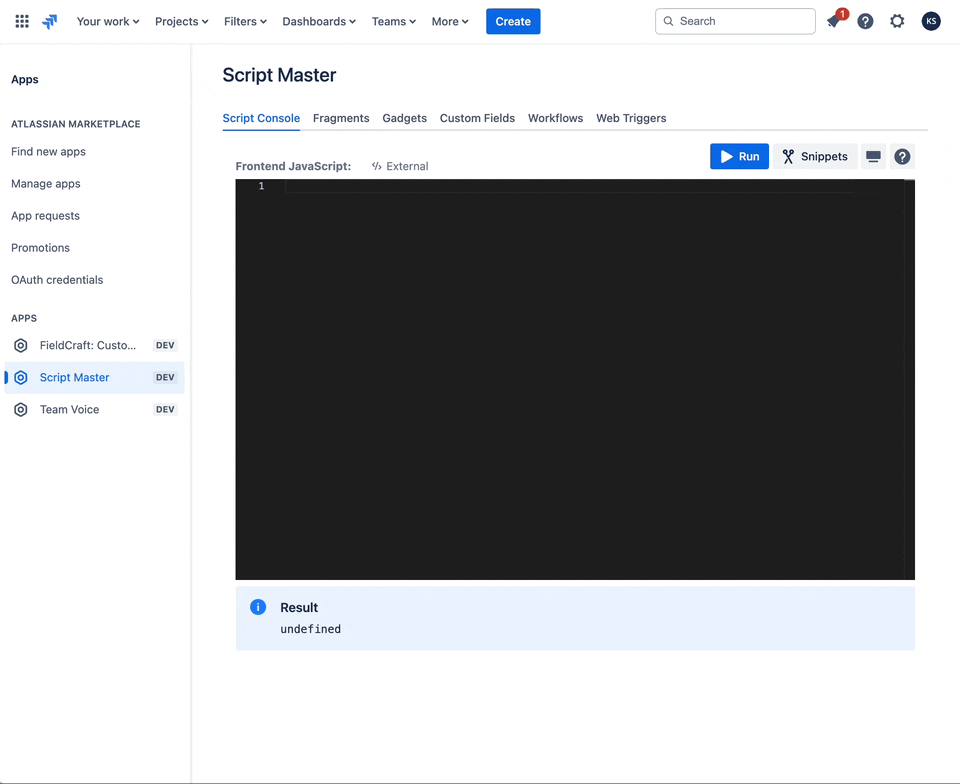Open the settings gear icon
The image size is (960, 784).
[x=897, y=21]
